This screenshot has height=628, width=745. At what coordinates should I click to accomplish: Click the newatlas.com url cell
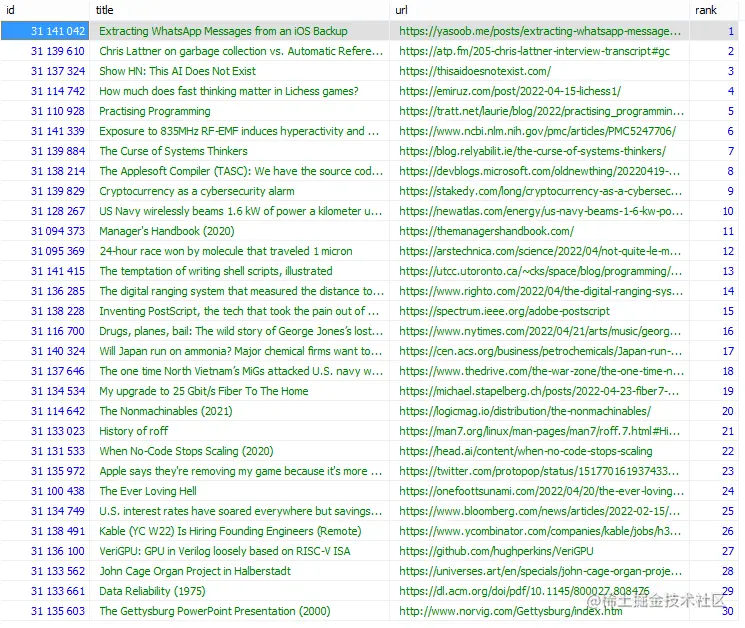tap(539, 211)
